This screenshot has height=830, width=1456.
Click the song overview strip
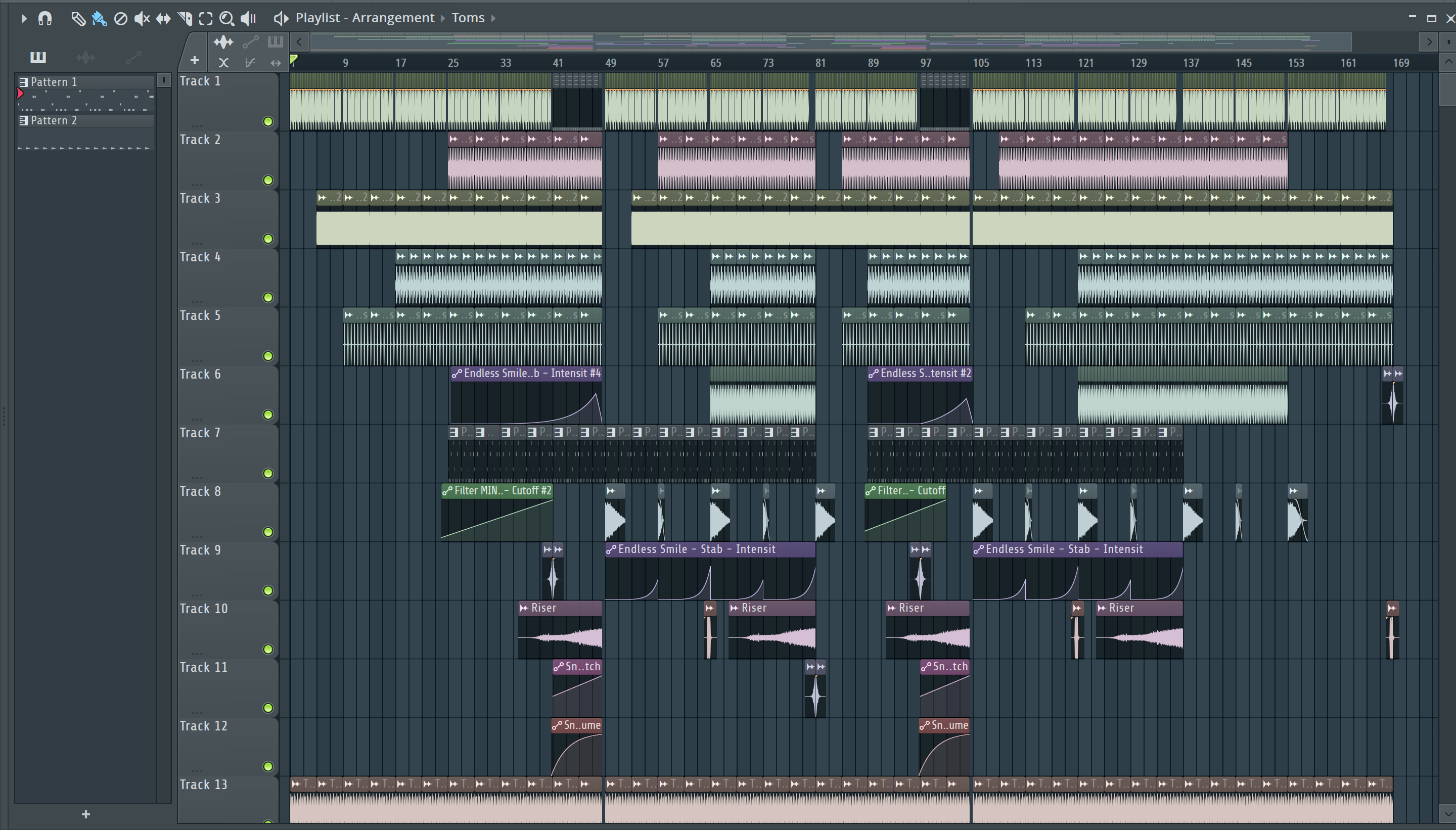[x=831, y=41]
